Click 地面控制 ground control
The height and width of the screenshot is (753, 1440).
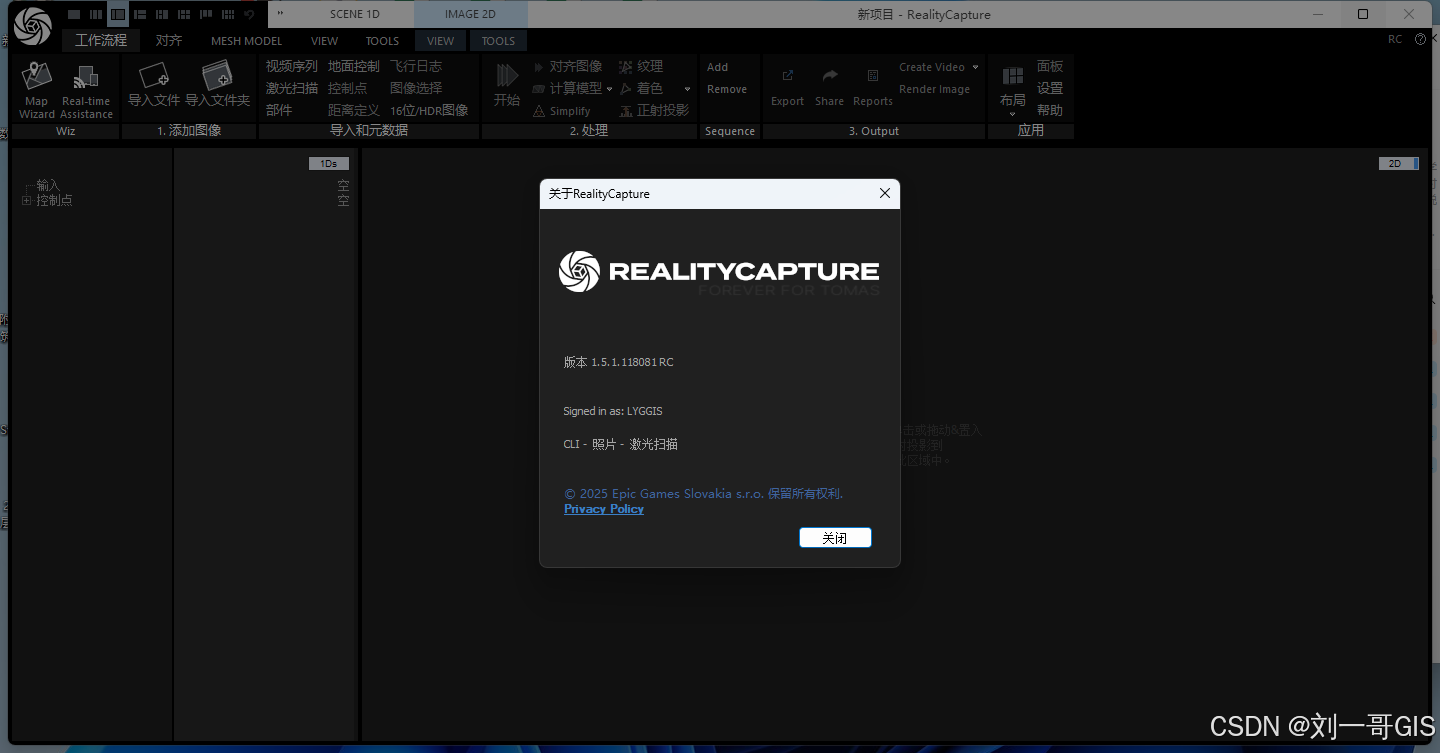(354, 66)
